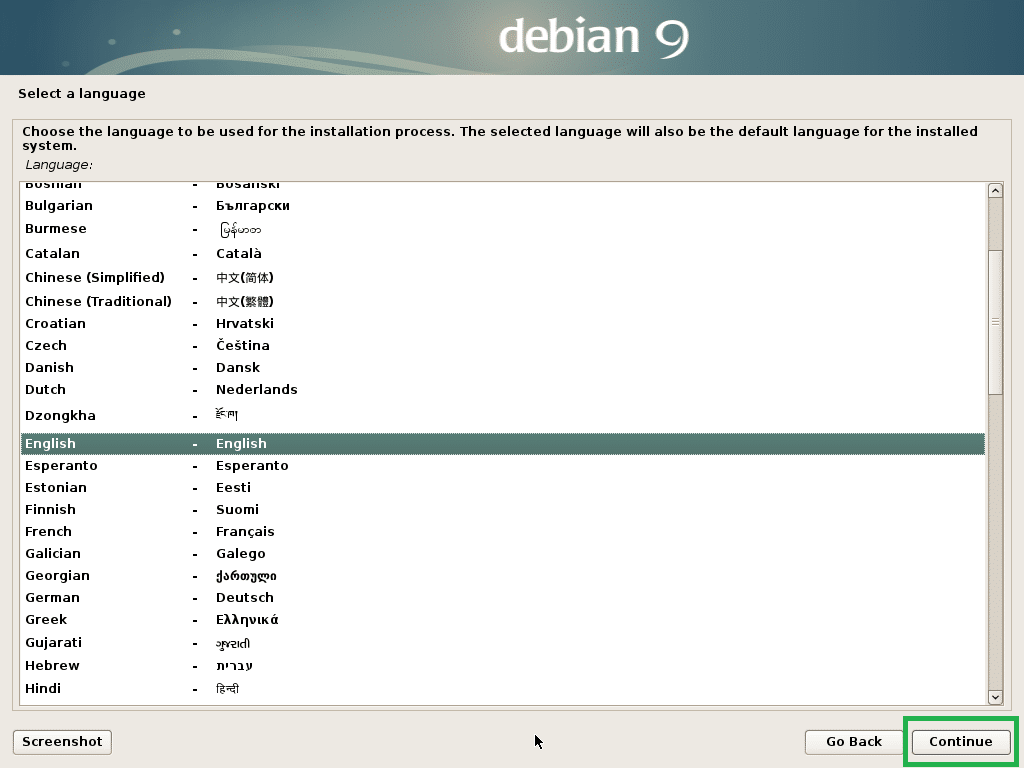The width and height of the screenshot is (1024, 768).
Task: Select Georgian language row
Action: [x=503, y=576]
